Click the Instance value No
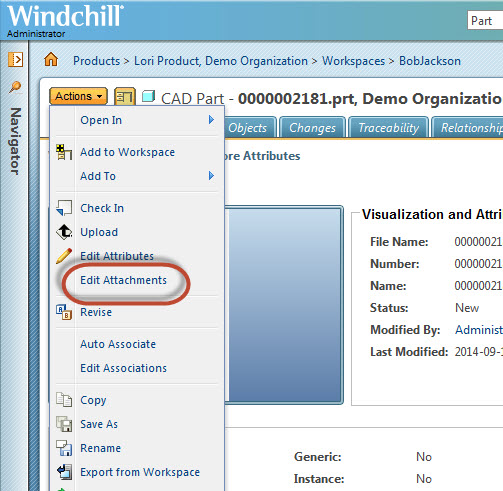Image resolution: width=503 pixels, height=491 pixels. [424, 479]
